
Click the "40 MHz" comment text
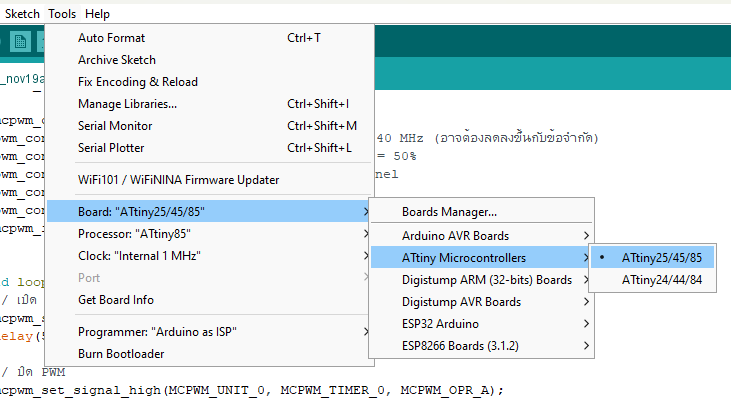[400, 138]
